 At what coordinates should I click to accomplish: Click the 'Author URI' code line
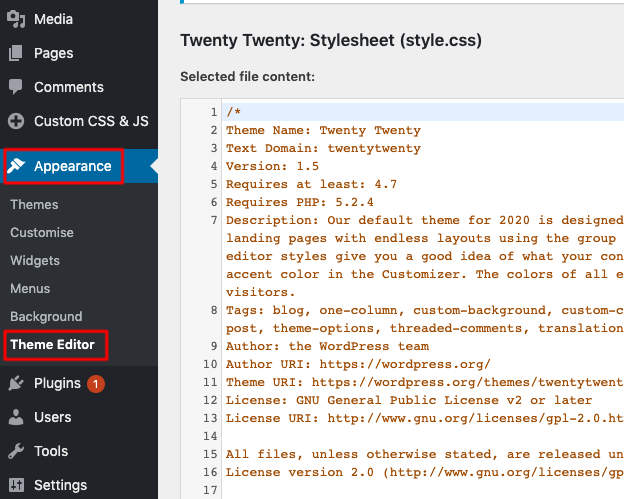tap(358, 364)
